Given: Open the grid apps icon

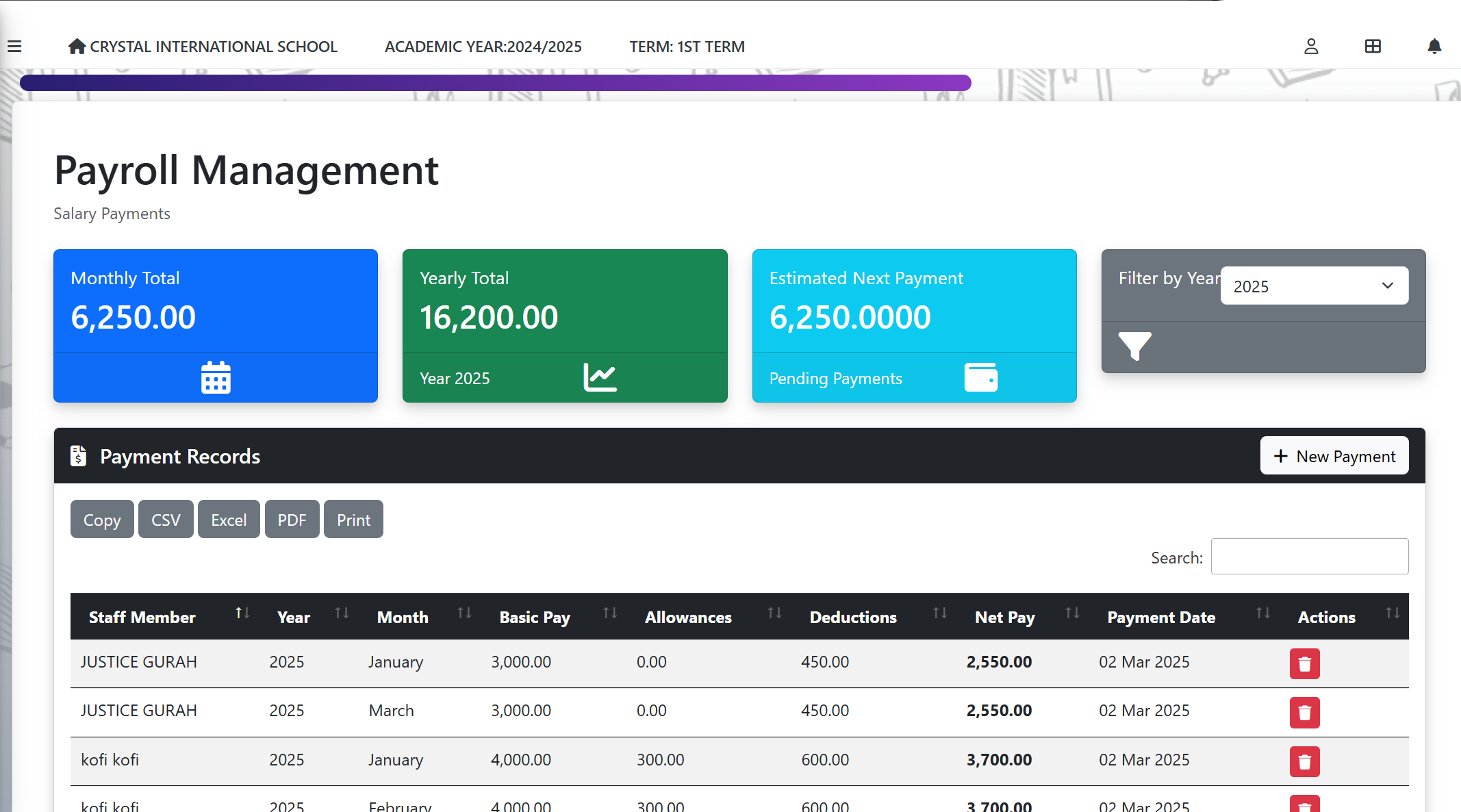Looking at the screenshot, I should coord(1372,47).
